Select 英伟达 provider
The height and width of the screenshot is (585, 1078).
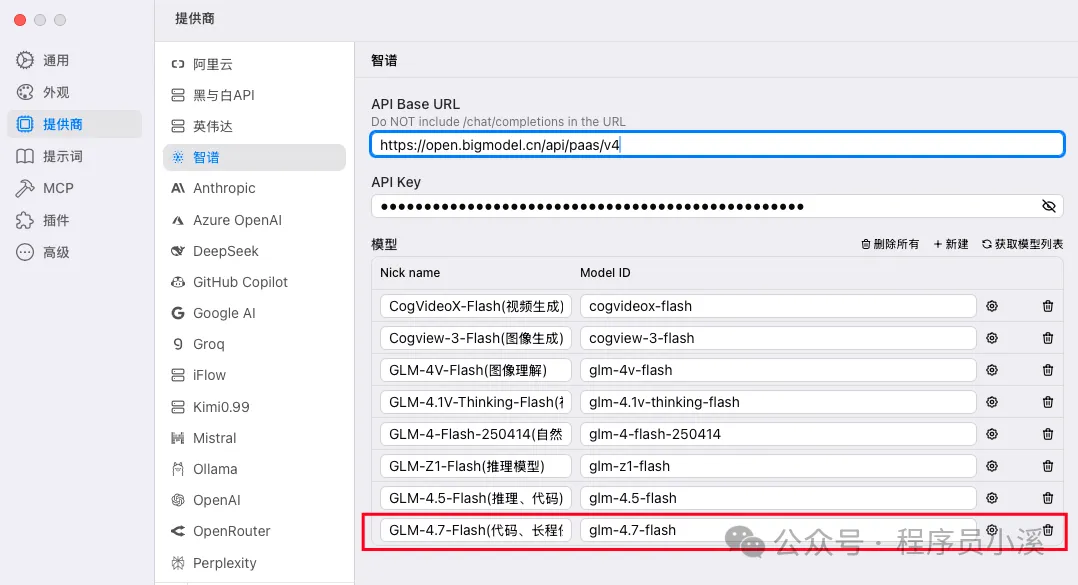254,126
